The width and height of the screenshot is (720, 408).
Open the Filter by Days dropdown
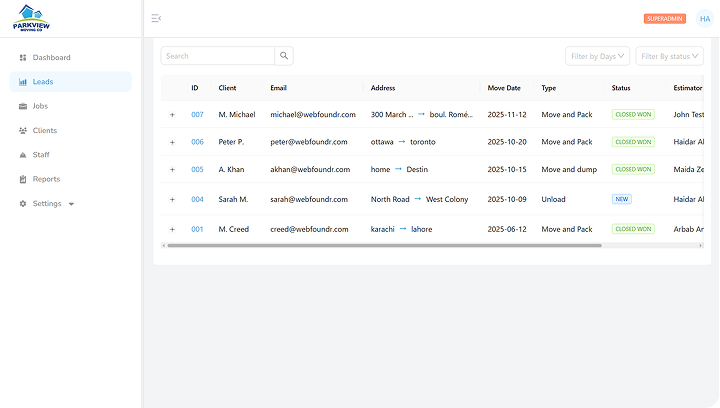coord(597,56)
